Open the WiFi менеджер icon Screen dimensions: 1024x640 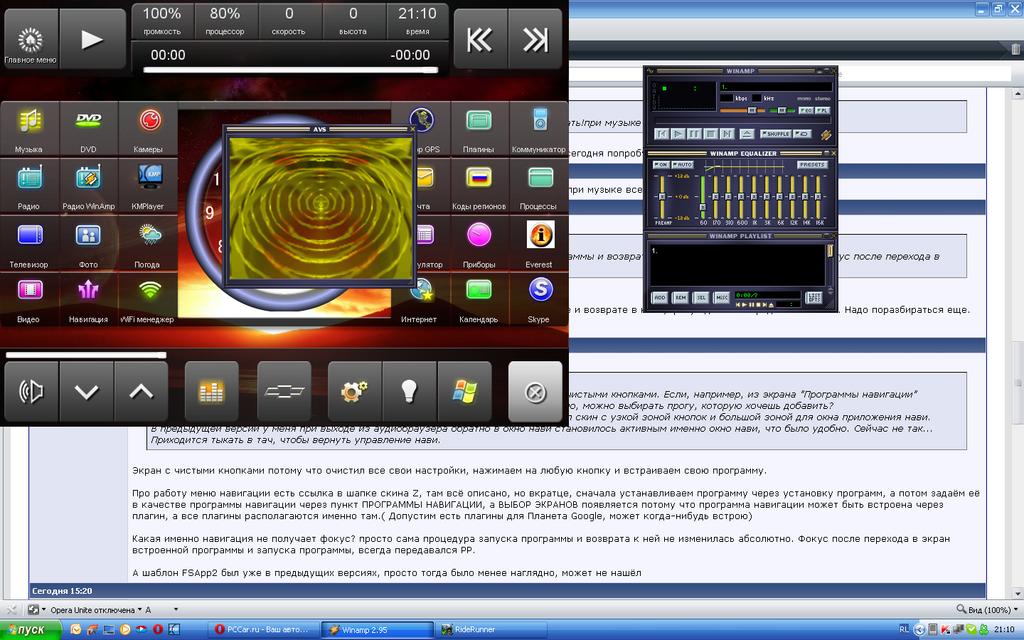[148, 297]
